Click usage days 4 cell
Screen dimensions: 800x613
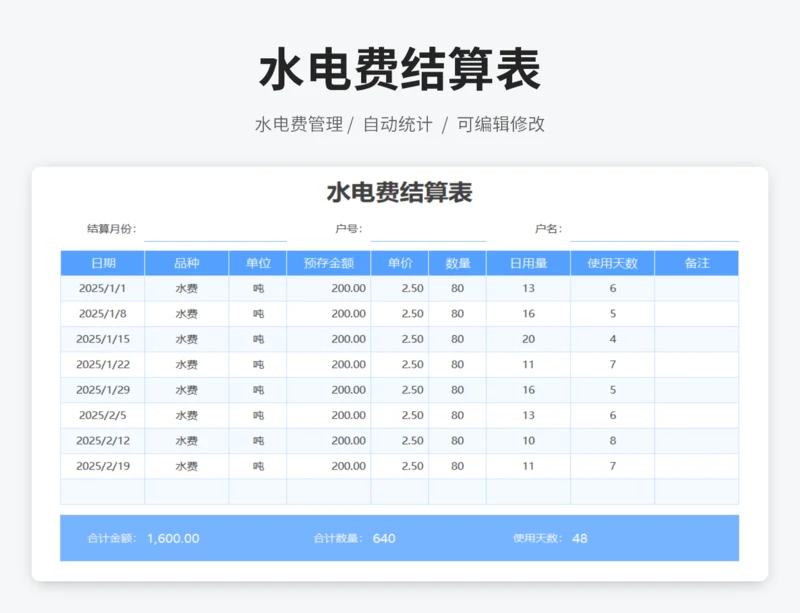tap(612, 339)
